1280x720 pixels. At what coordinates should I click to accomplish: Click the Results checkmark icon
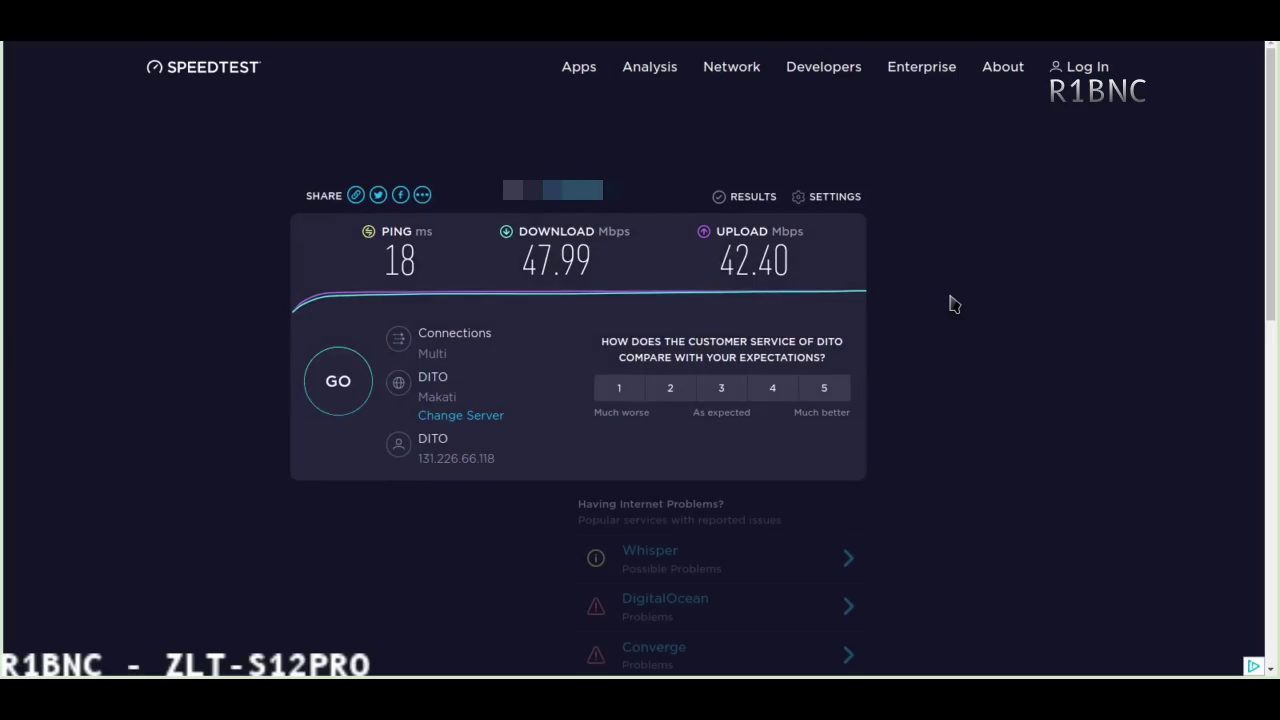[718, 197]
